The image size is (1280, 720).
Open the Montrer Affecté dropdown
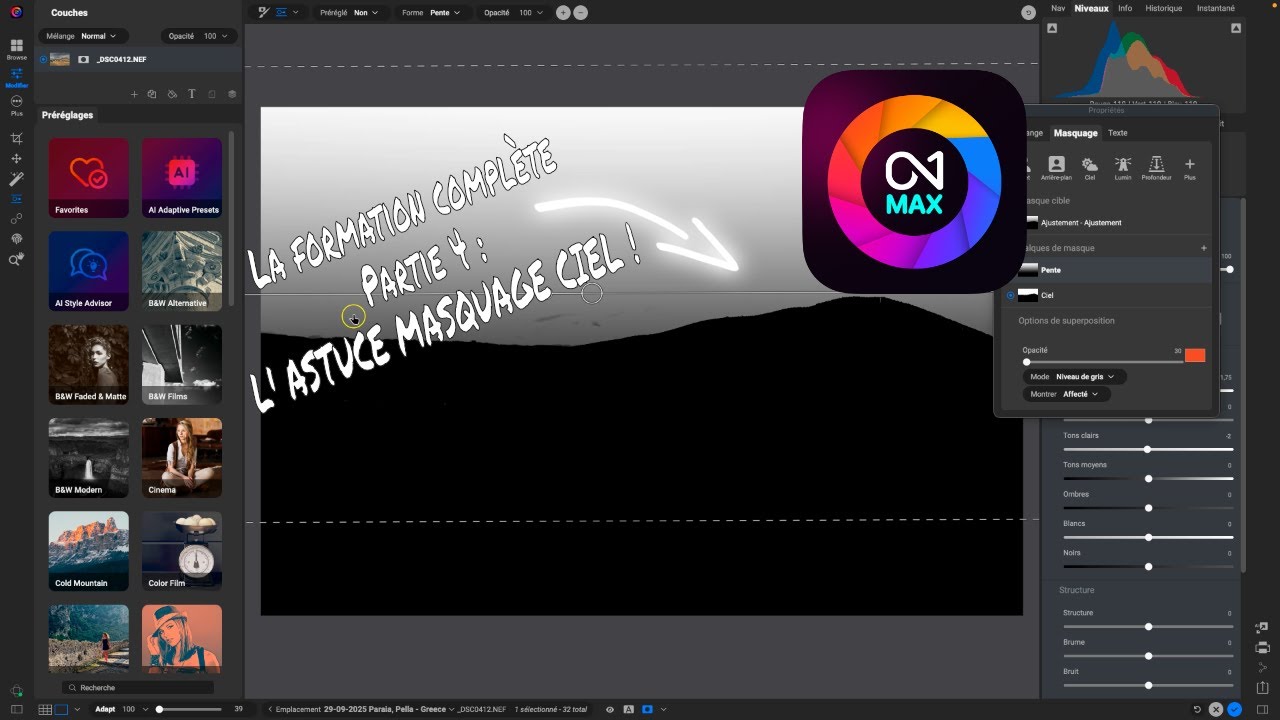tap(1066, 394)
